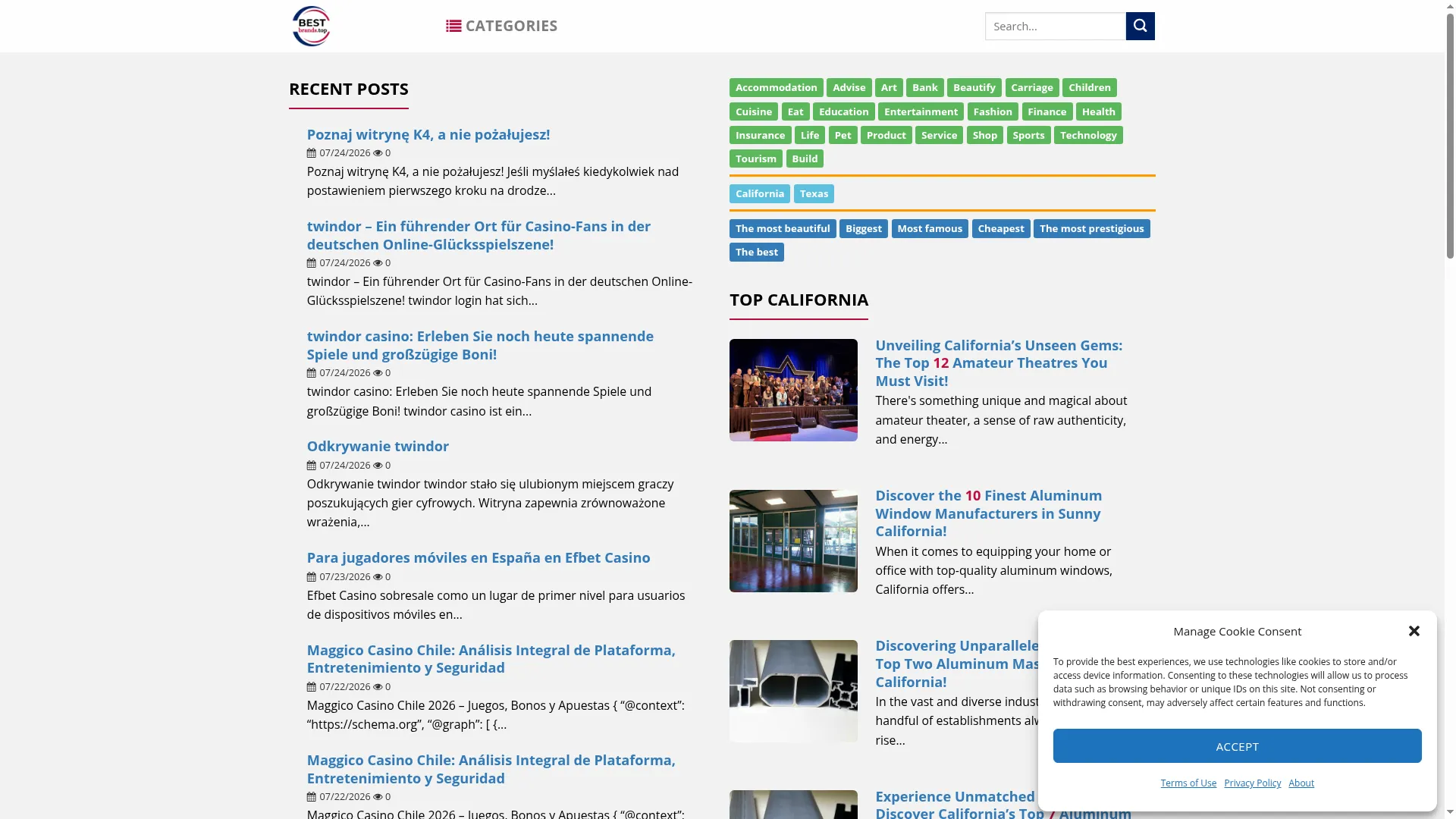The width and height of the screenshot is (1456, 819).
Task: Open post twindor – Ein führender Ort
Action: coord(479,235)
